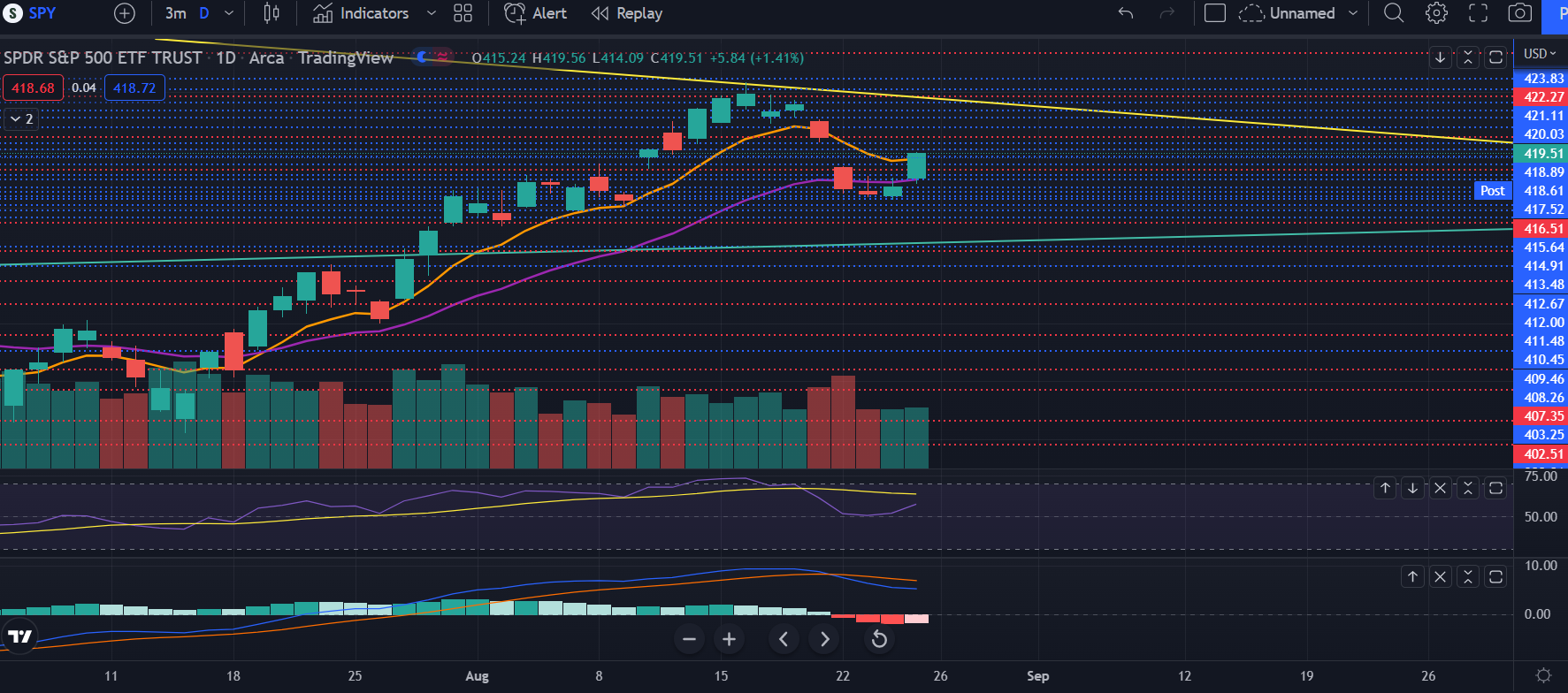Open the time axis settings gear icon
Screen dimensions: 1568x693
click(1543, 675)
